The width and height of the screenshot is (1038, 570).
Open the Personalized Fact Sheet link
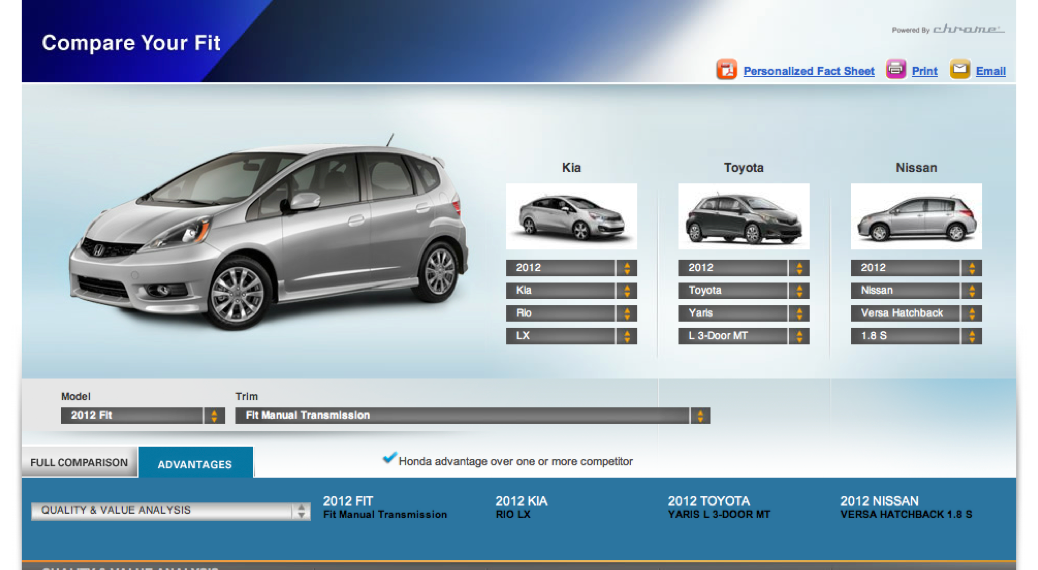coord(809,72)
